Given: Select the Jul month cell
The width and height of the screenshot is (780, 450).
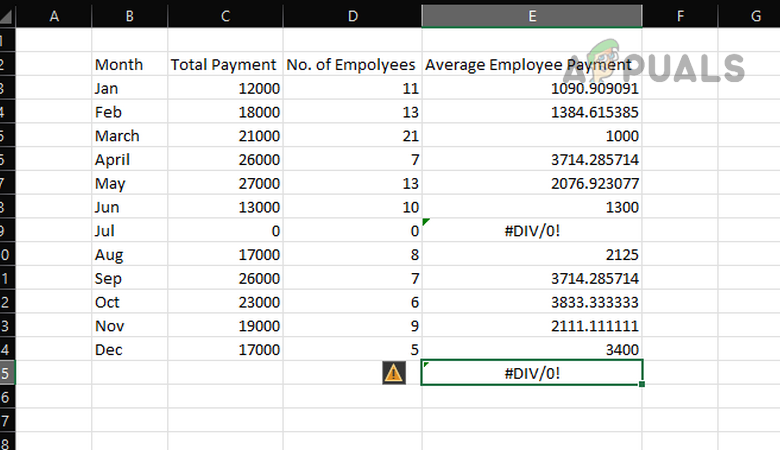Looking at the screenshot, I should [x=130, y=231].
